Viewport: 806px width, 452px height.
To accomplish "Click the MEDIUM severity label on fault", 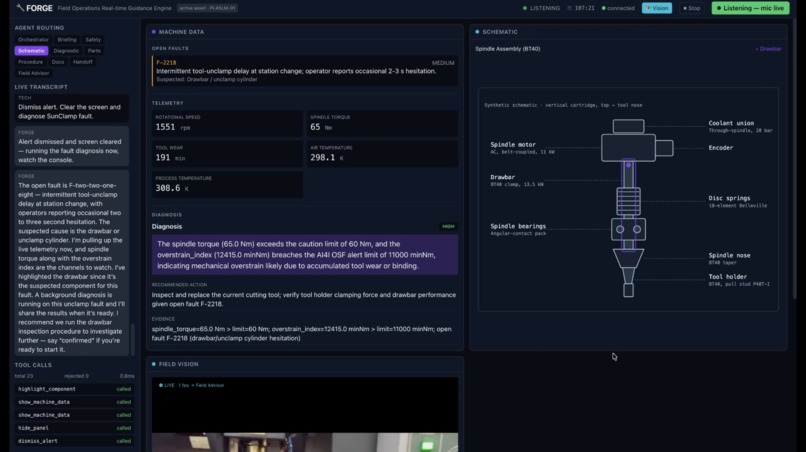I will 443,63.
